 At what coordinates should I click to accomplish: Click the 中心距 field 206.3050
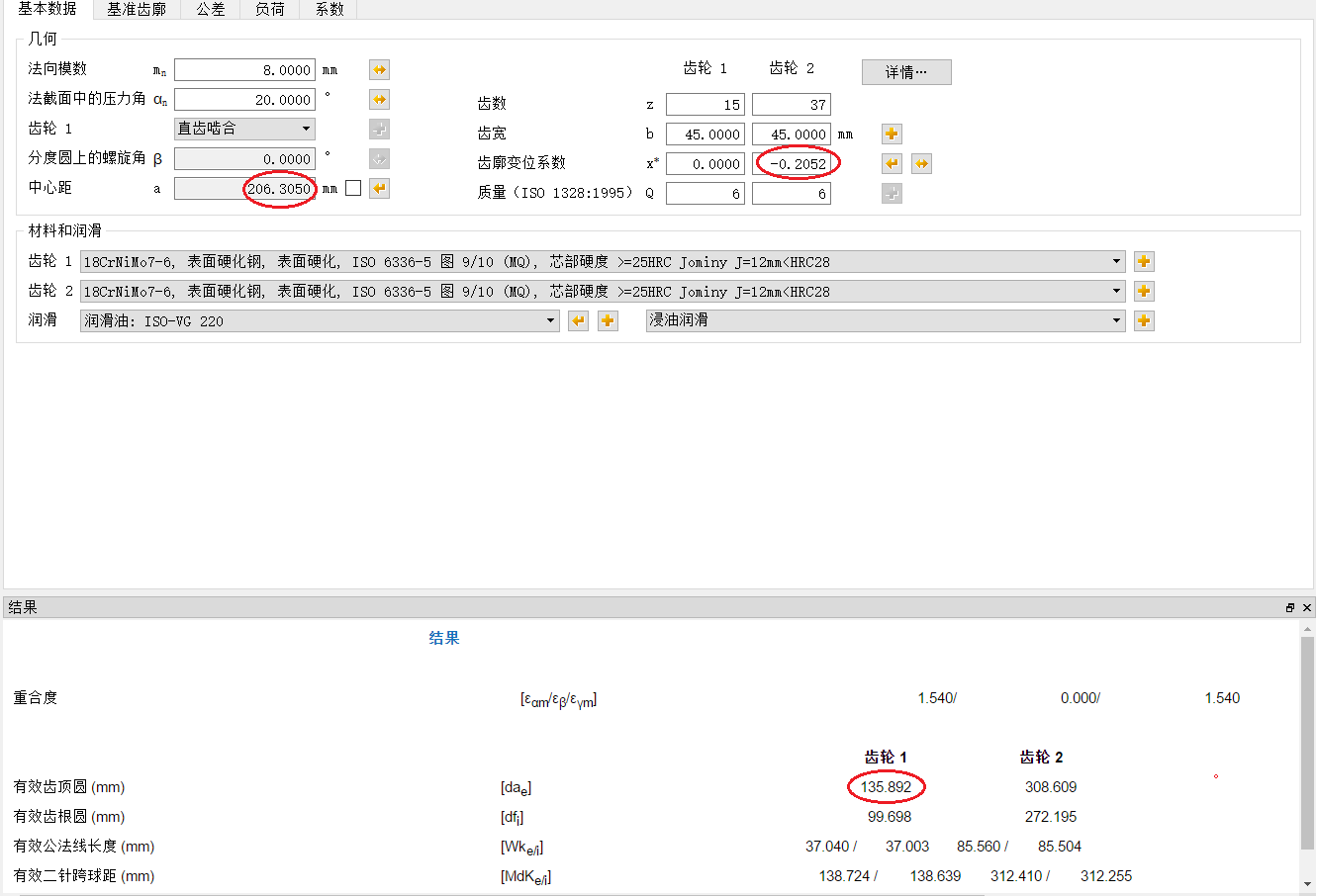pos(244,189)
